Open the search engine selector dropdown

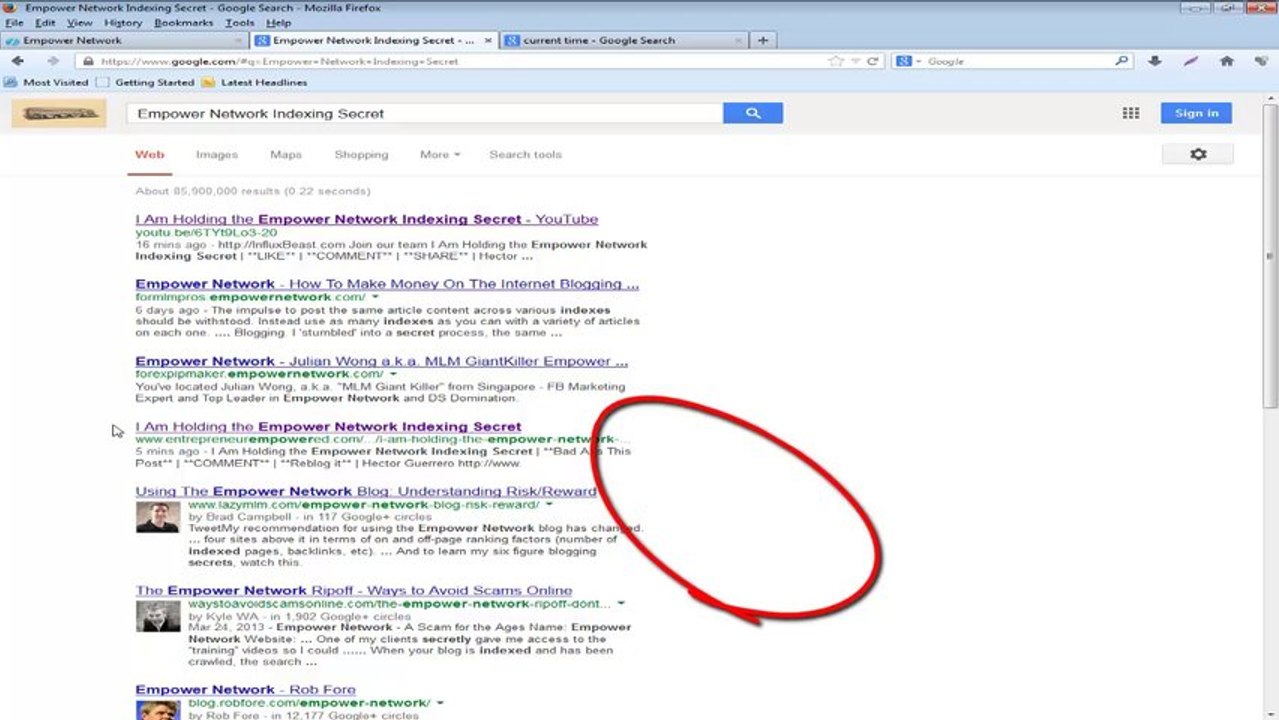coord(909,61)
